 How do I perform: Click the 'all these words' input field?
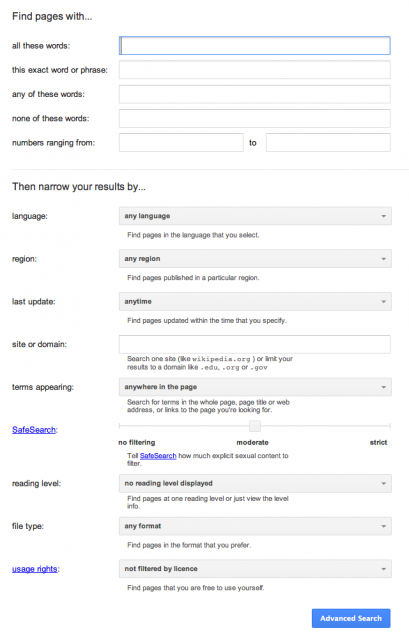coord(255,46)
